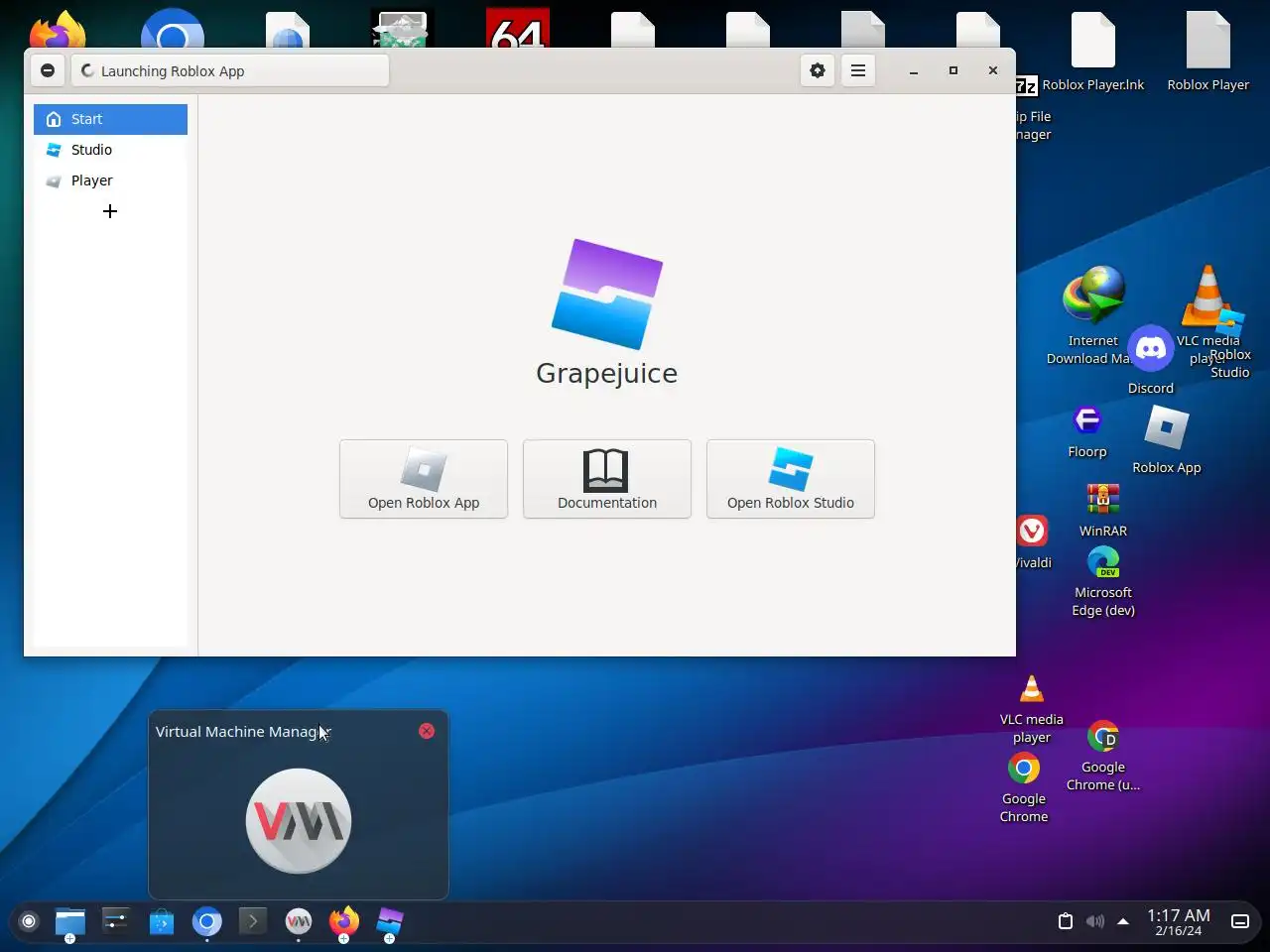Open WinRAR desktop icon
This screenshot has height=952, width=1270.
(x=1103, y=510)
